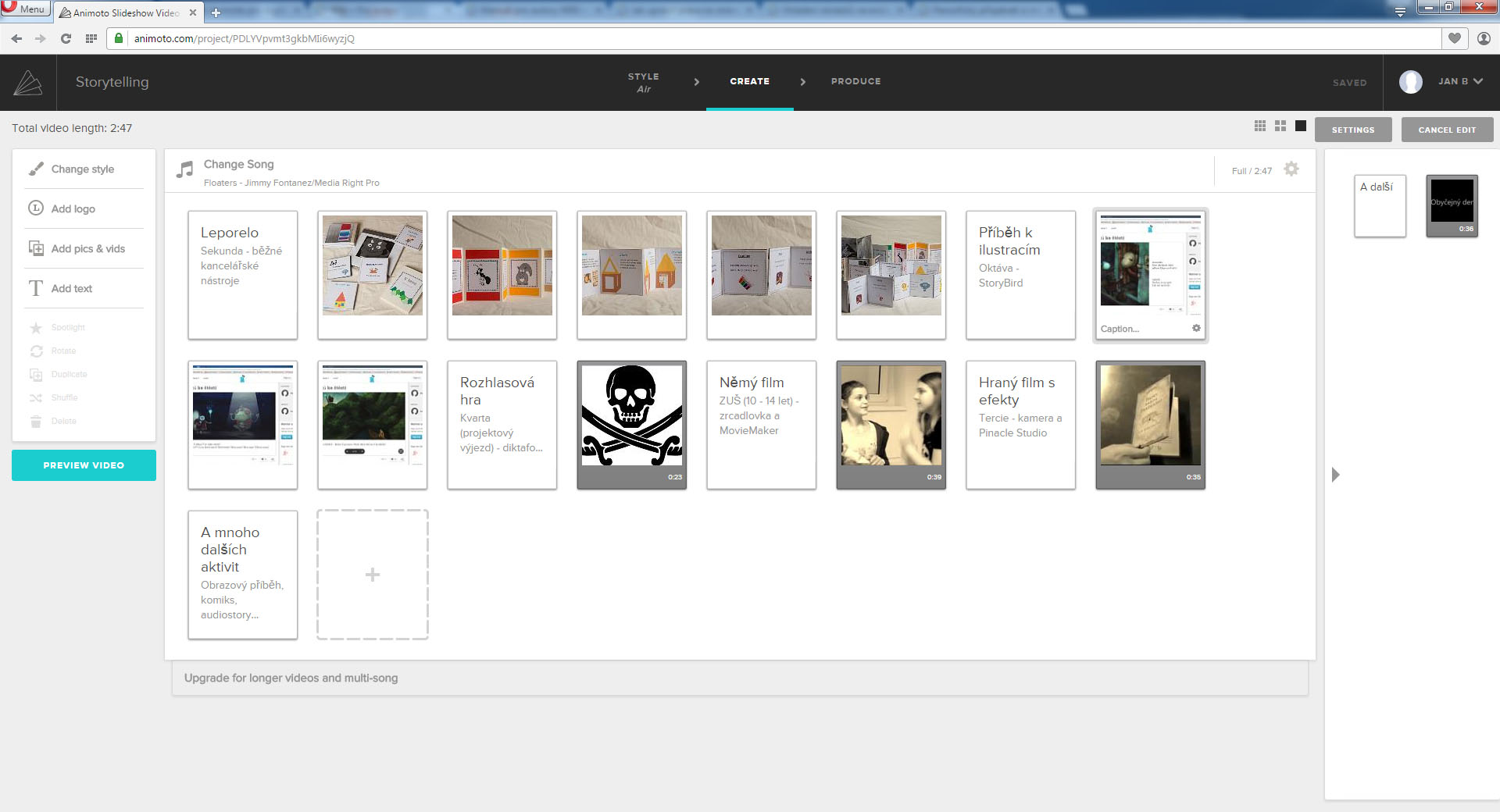This screenshot has width=1500, height=812.
Task: Switch to the PRODUCE step
Action: 855,81
